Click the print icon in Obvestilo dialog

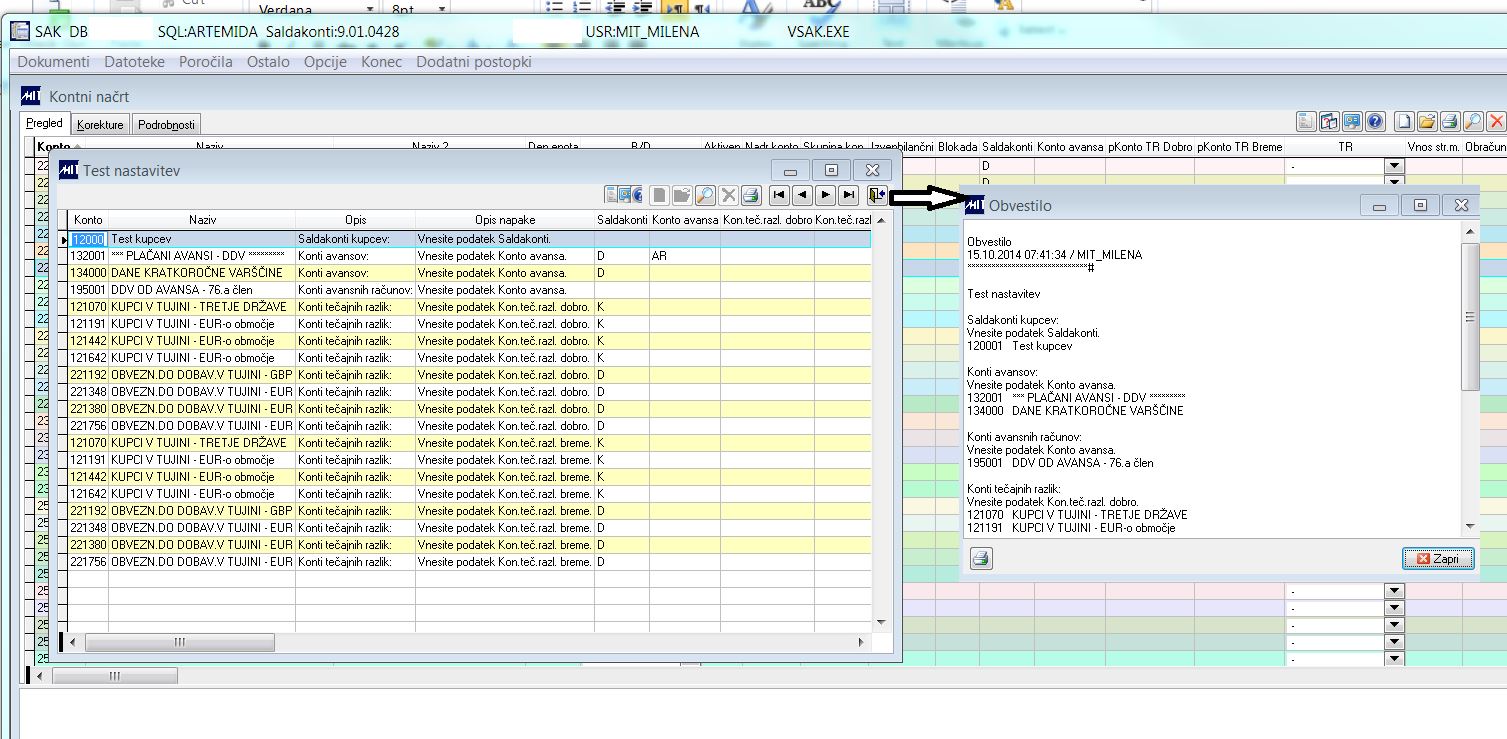click(x=981, y=559)
